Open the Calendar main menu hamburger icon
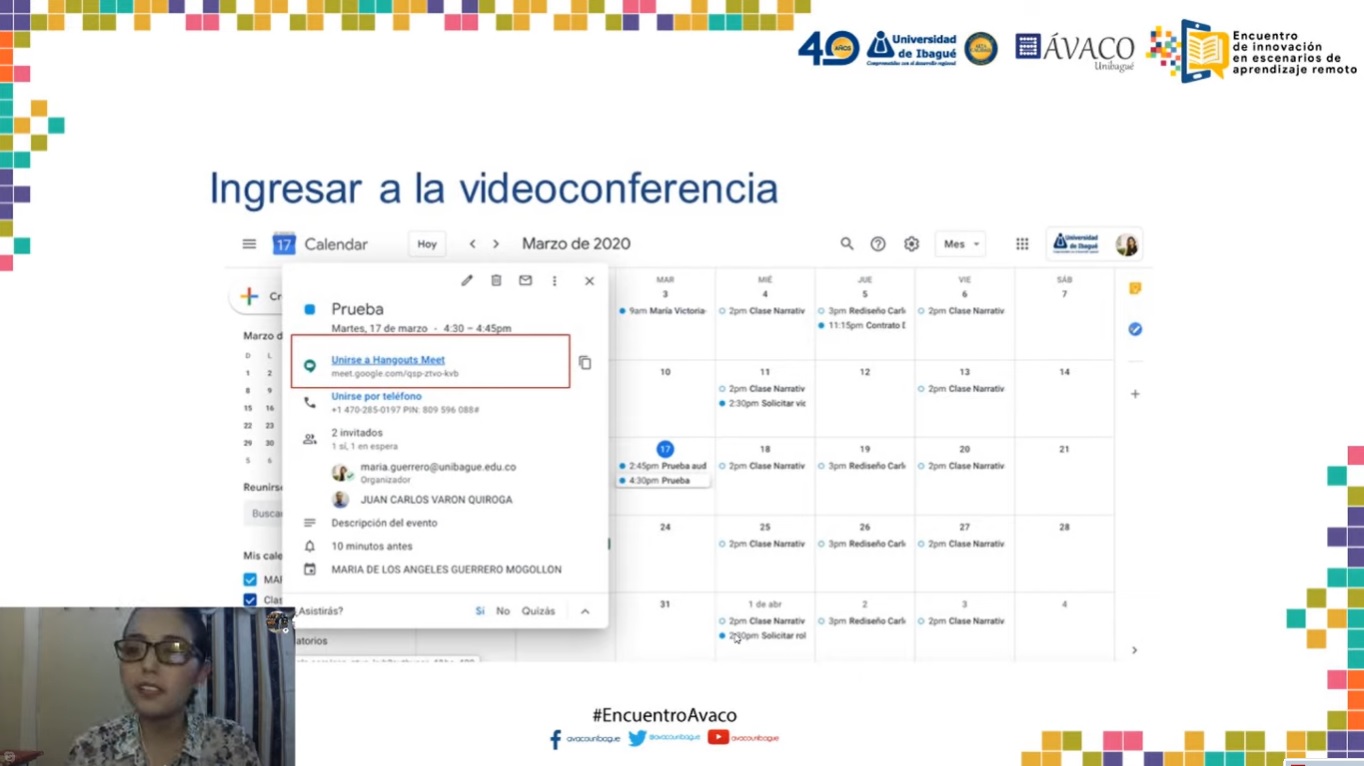1364x766 pixels. click(249, 244)
